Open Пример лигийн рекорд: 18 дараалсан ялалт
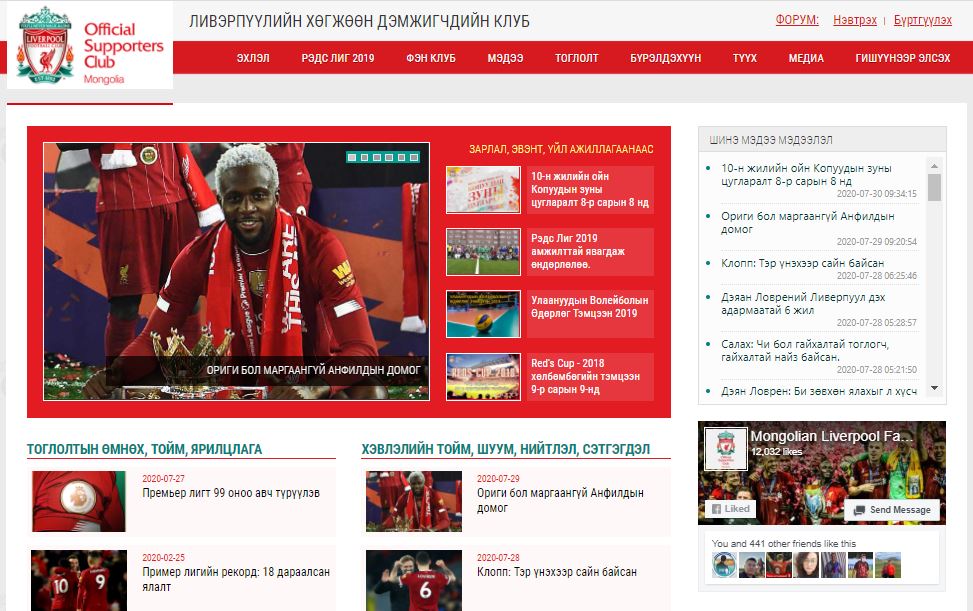The height and width of the screenshot is (611, 973). coord(236,579)
